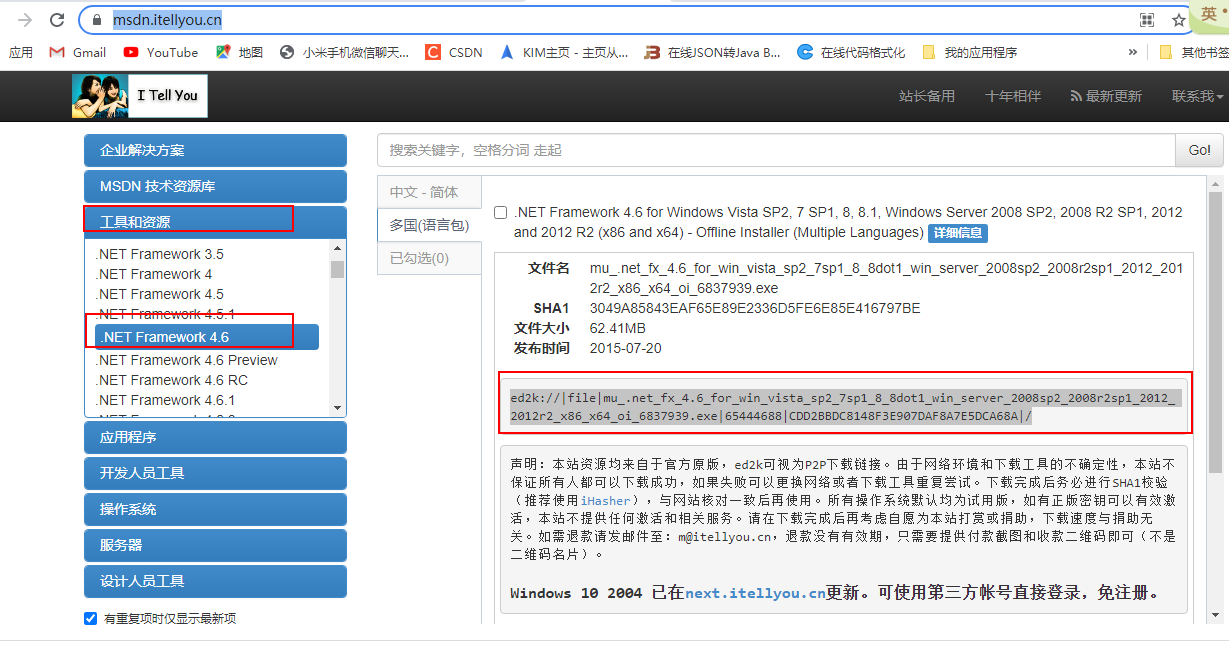
Task: Check the .NET Framework 4.6 Offline Installer checkbox
Action: pyautogui.click(x=501, y=213)
